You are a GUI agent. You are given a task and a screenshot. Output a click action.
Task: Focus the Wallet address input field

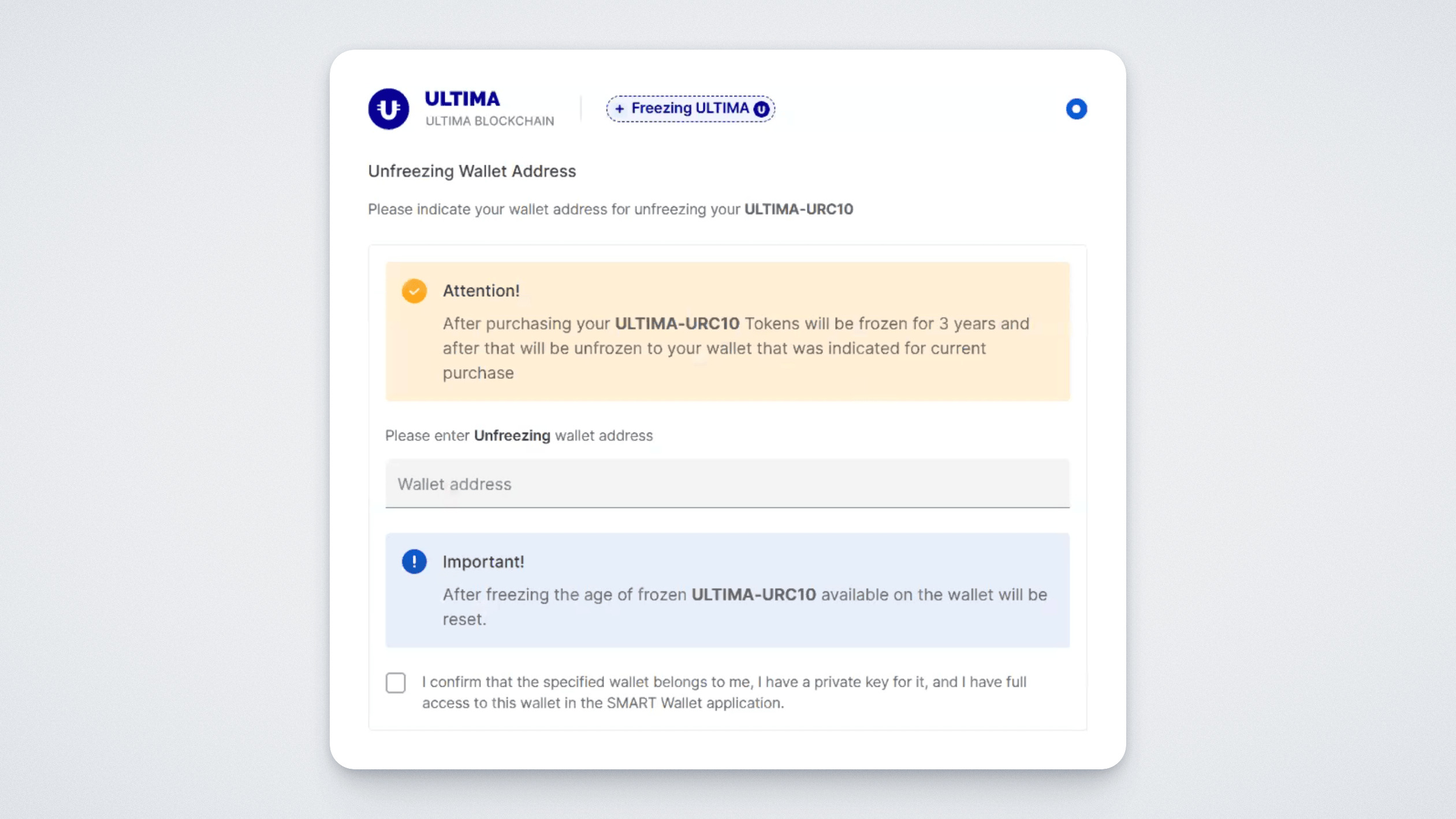tap(727, 484)
